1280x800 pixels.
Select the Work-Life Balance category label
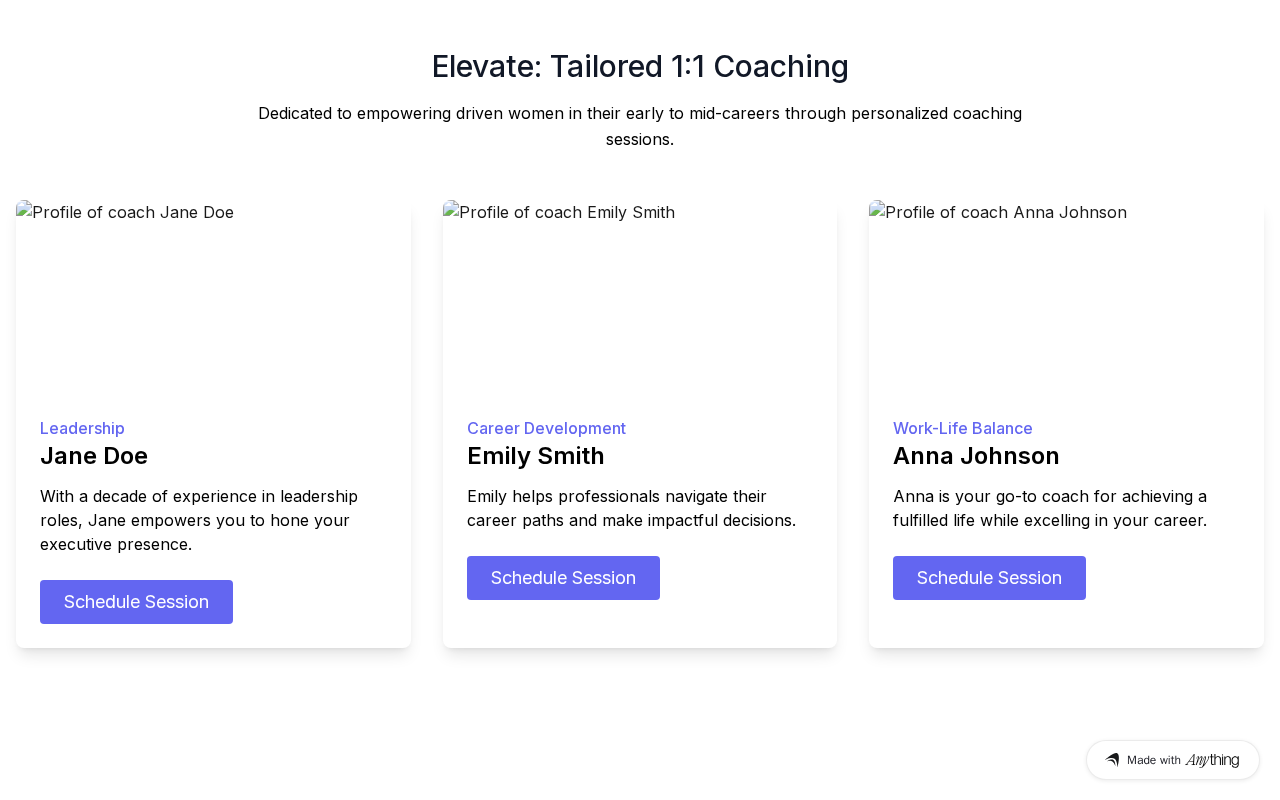pos(963,428)
